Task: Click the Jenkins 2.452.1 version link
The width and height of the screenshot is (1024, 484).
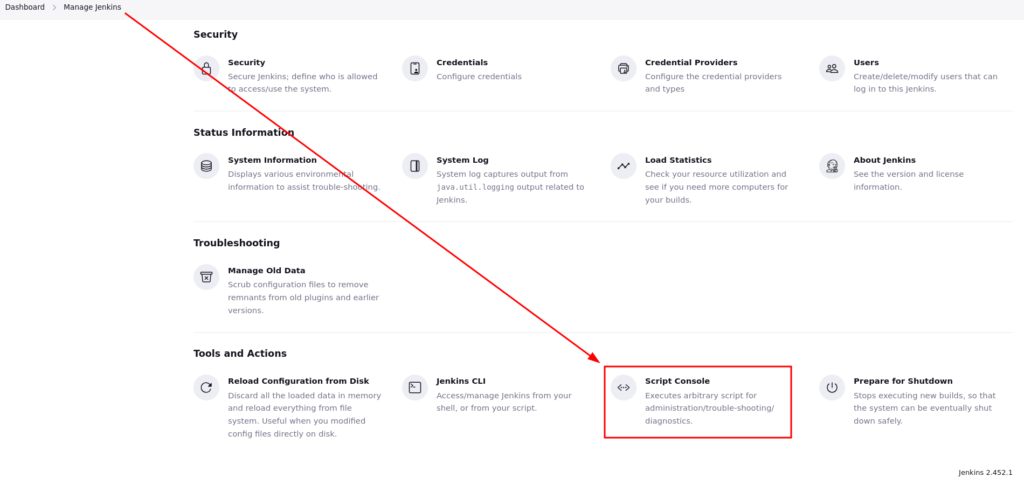Action: (985, 472)
